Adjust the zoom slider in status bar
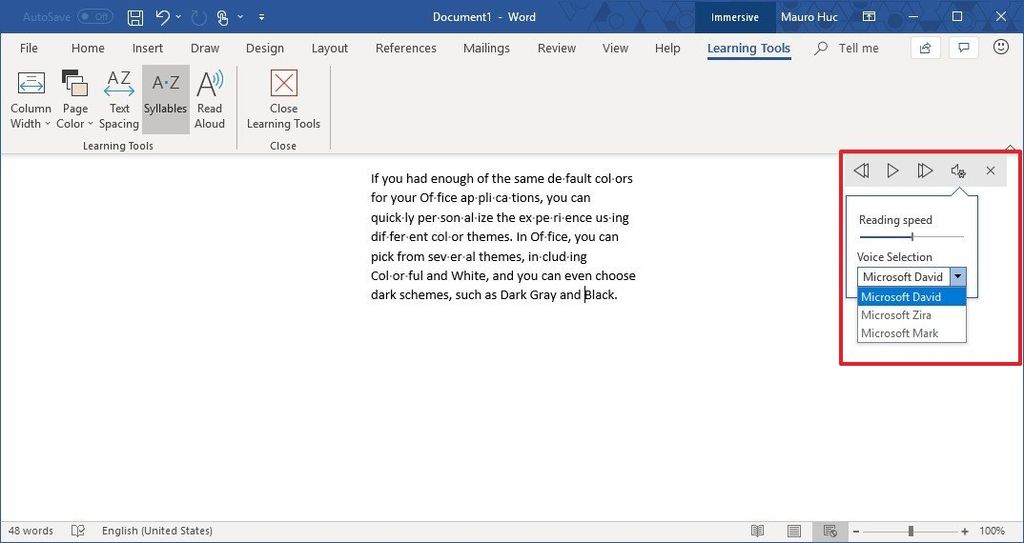The height and width of the screenshot is (543, 1024). pyautogui.click(x=910, y=531)
